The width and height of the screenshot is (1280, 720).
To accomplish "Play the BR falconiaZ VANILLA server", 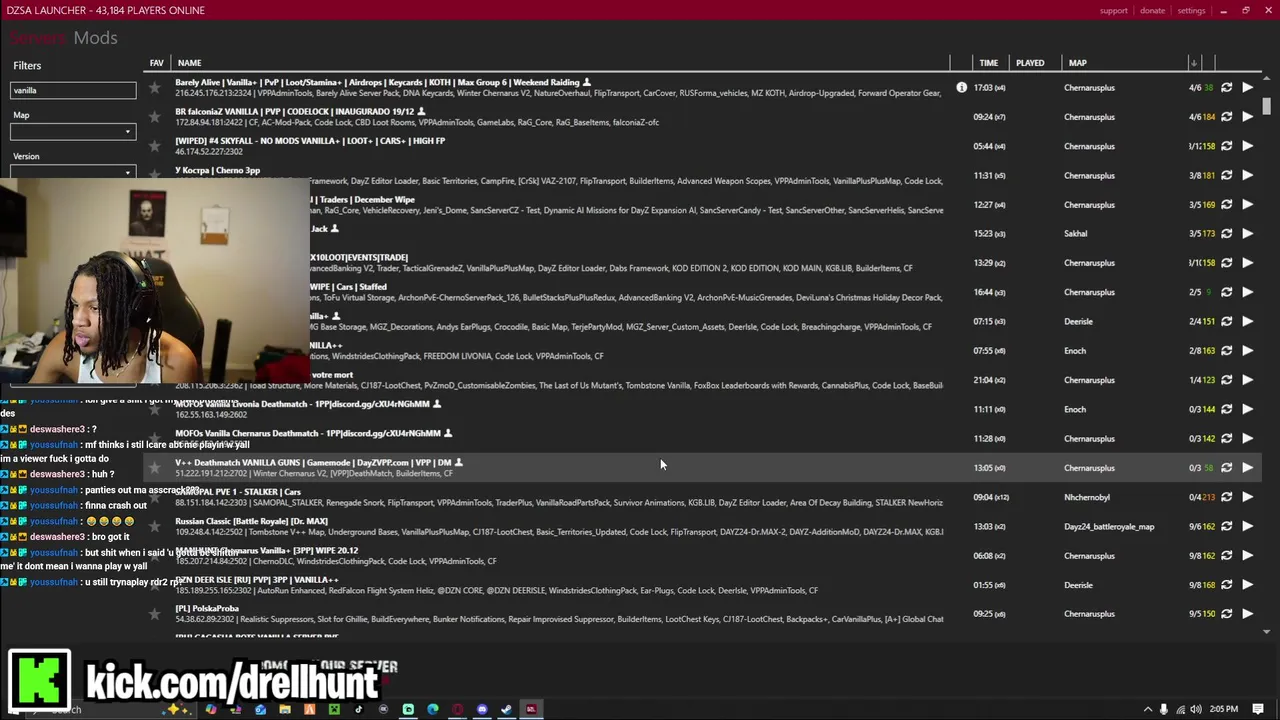I will click(x=1247, y=117).
